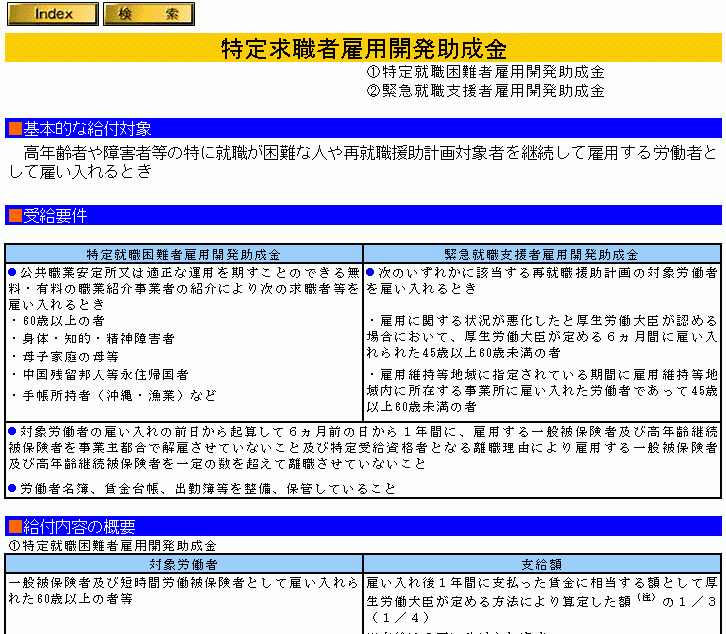
Task: Click the orange square beside 基本的な給付対象
Action: coord(14,128)
